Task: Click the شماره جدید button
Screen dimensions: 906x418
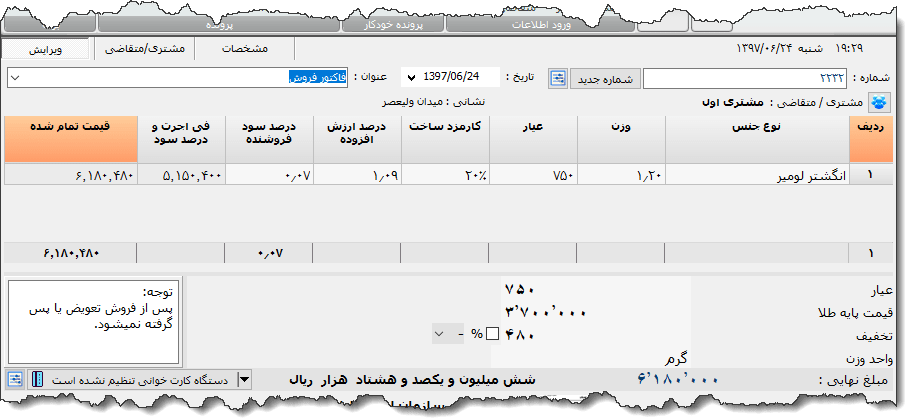Action: pyautogui.click(x=605, y=78)
